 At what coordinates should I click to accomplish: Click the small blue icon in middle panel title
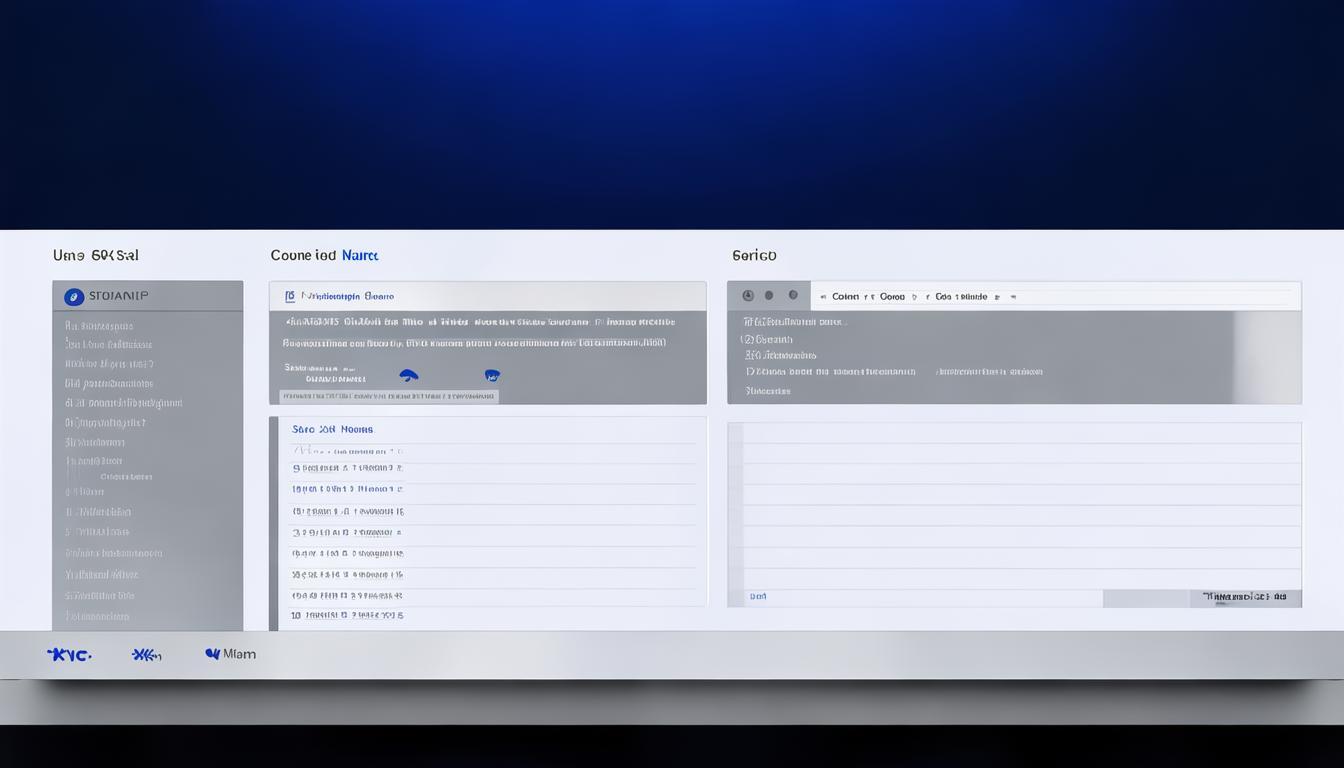point(290,296)
